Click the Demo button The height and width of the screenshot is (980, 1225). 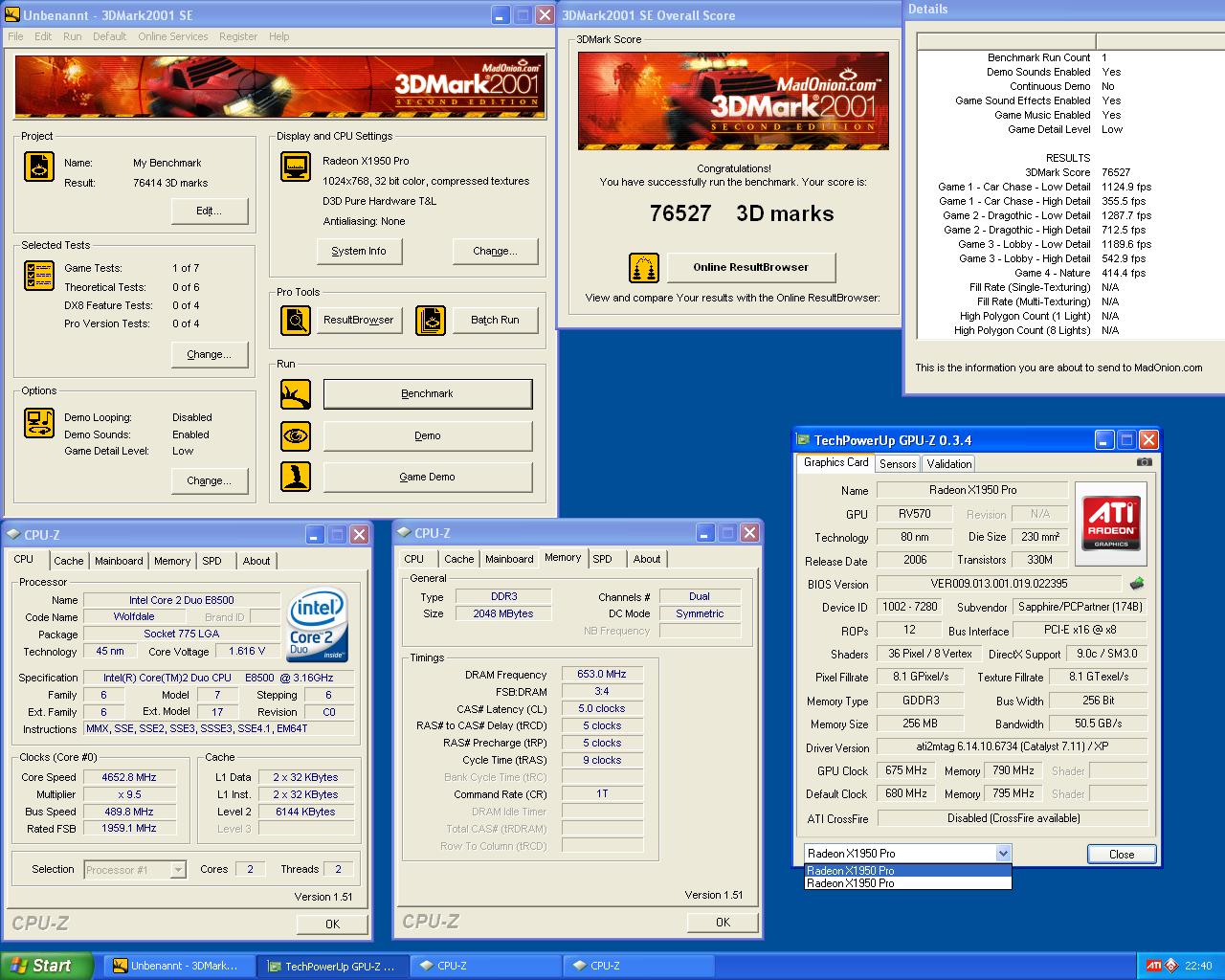428,435
